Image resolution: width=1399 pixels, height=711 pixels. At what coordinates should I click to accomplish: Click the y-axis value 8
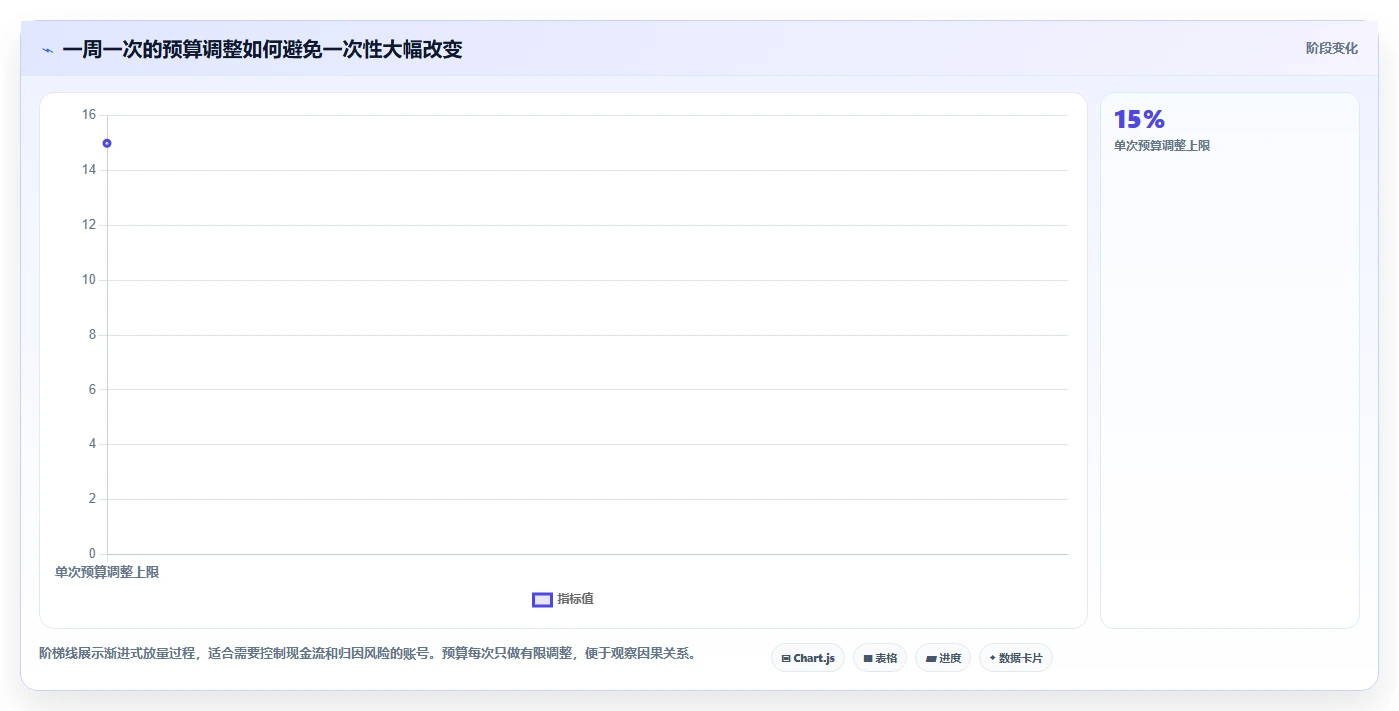(x=92, y=334)
